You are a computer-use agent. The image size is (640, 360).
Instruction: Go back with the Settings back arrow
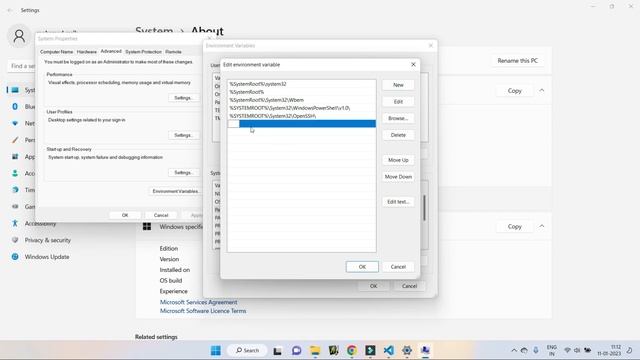(10, 10)
